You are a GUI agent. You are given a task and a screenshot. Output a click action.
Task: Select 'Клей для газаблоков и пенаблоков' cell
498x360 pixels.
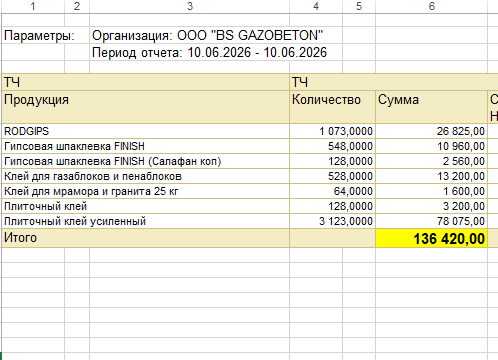pyautogui.click(x=146, y=176)
